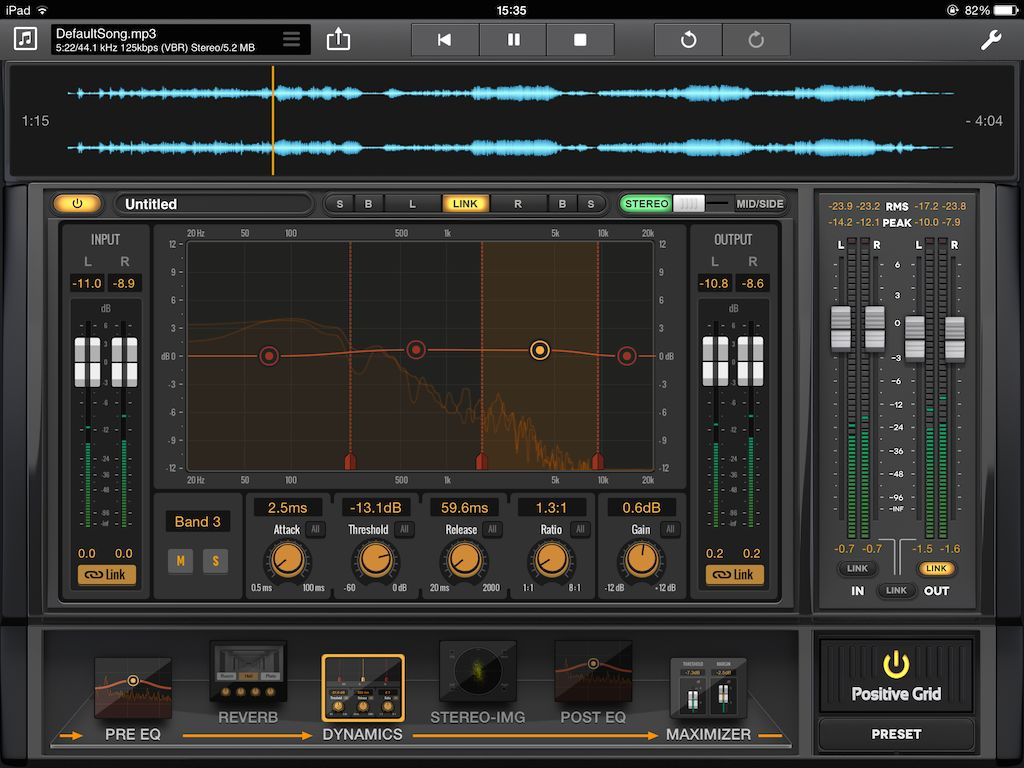Toggle the Dynamics power button

point(77,203)
